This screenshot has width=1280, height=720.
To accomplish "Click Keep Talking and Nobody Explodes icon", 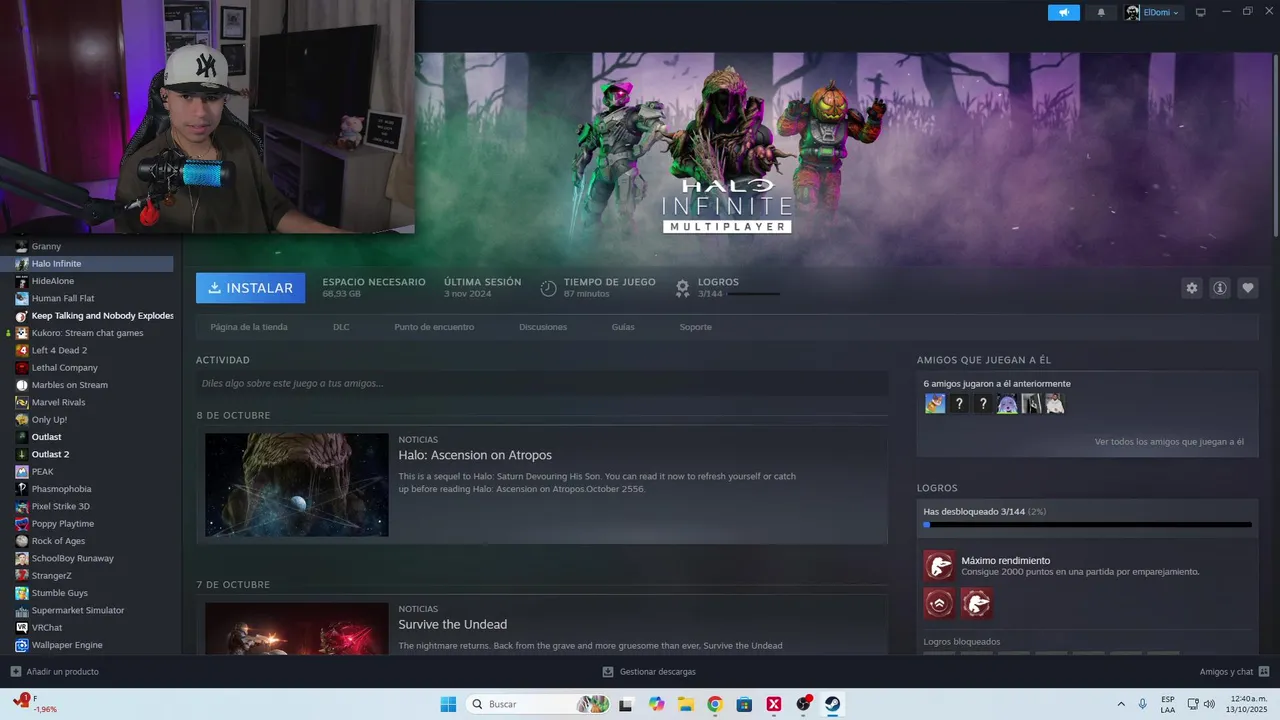I will click(22, 316).
